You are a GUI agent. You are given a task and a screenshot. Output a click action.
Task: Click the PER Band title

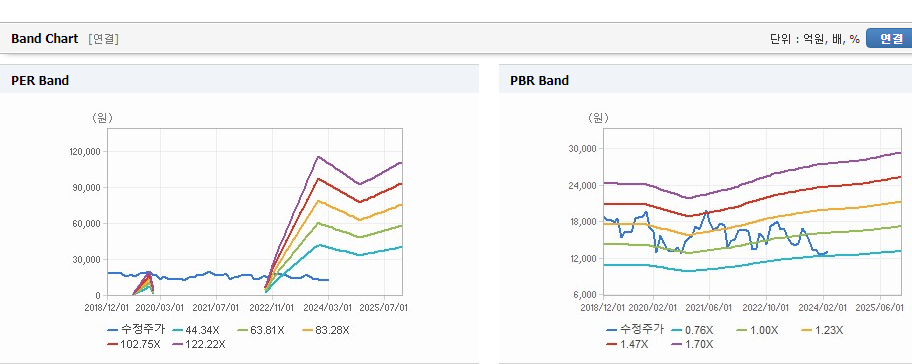click(40, 81)
